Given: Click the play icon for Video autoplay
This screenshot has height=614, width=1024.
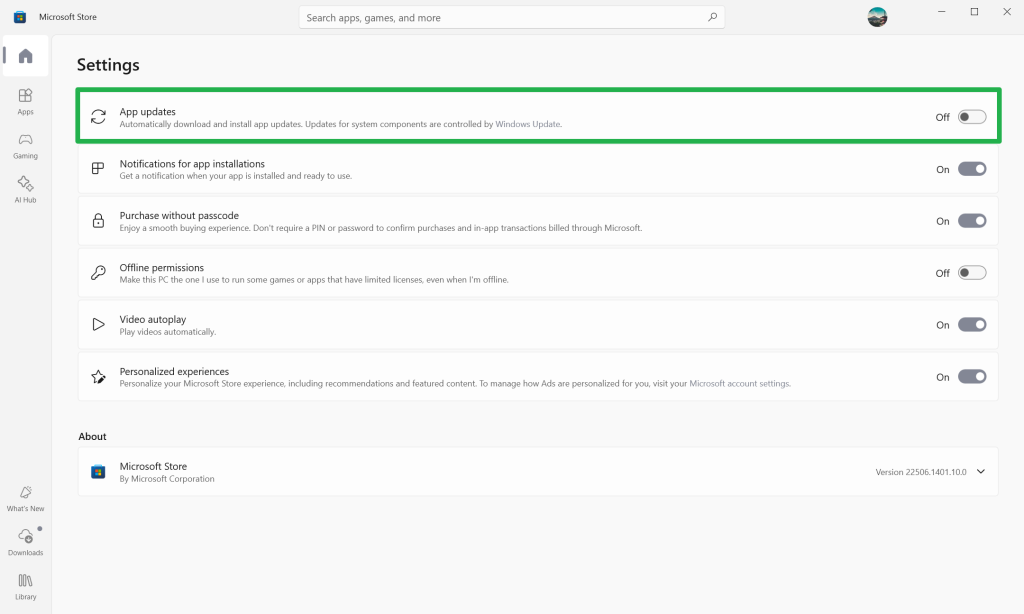Looking at the screenshot, I should pos(98,325).
